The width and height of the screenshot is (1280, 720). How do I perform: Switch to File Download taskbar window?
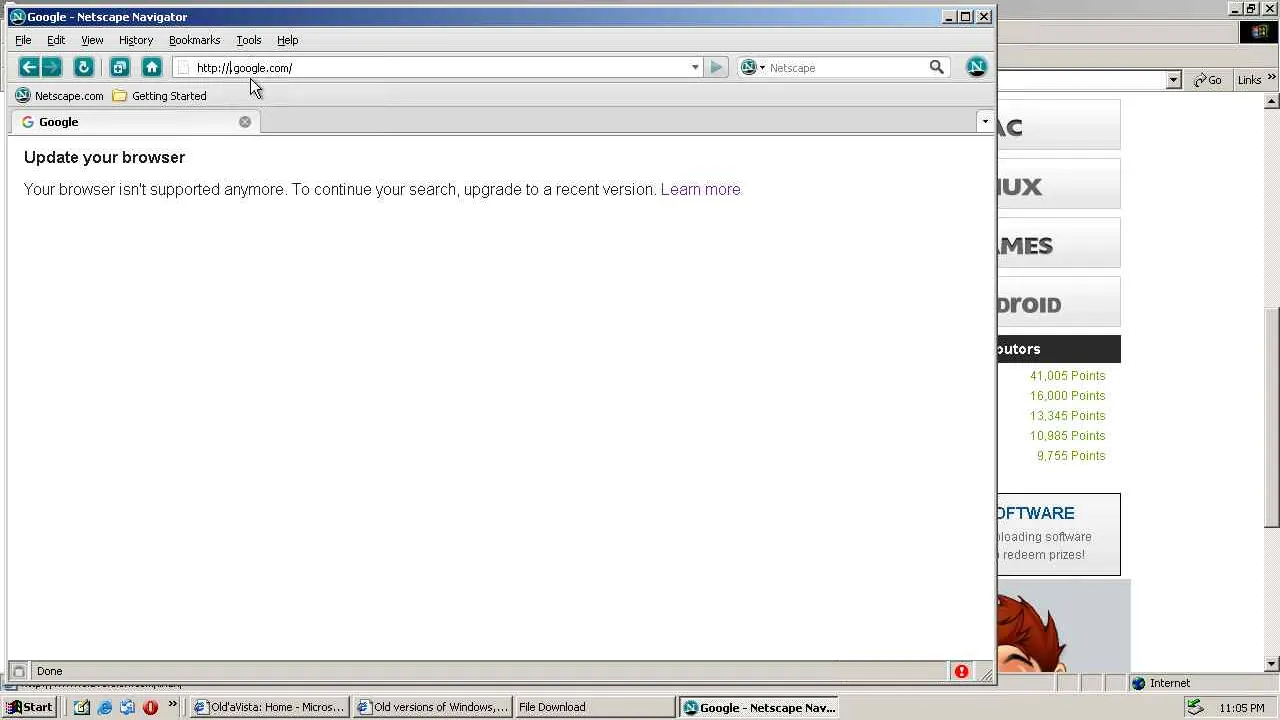pos(595,707)
